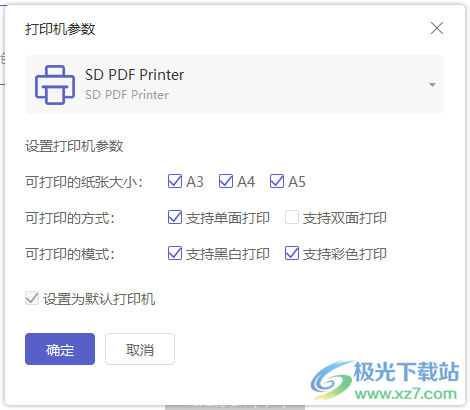Uncheck the A3 paper size checkbox
The width and height of the screenshot is (470, 410).
175,181
